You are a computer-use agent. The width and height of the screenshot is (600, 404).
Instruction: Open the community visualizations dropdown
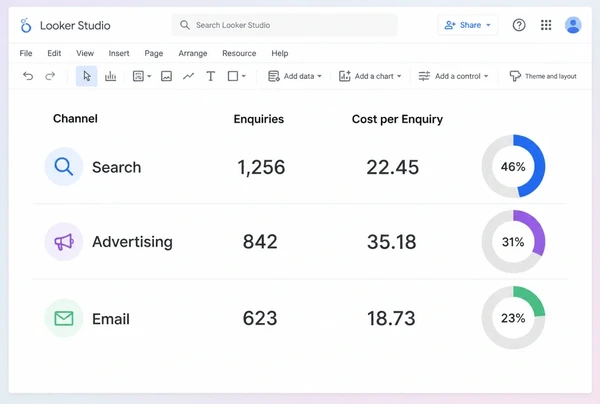142,76
